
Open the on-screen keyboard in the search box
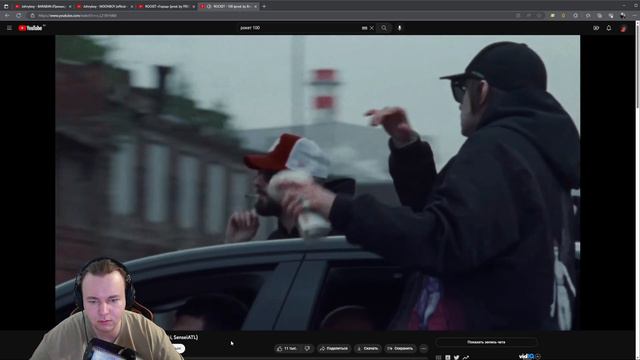[x=364, y=28]
